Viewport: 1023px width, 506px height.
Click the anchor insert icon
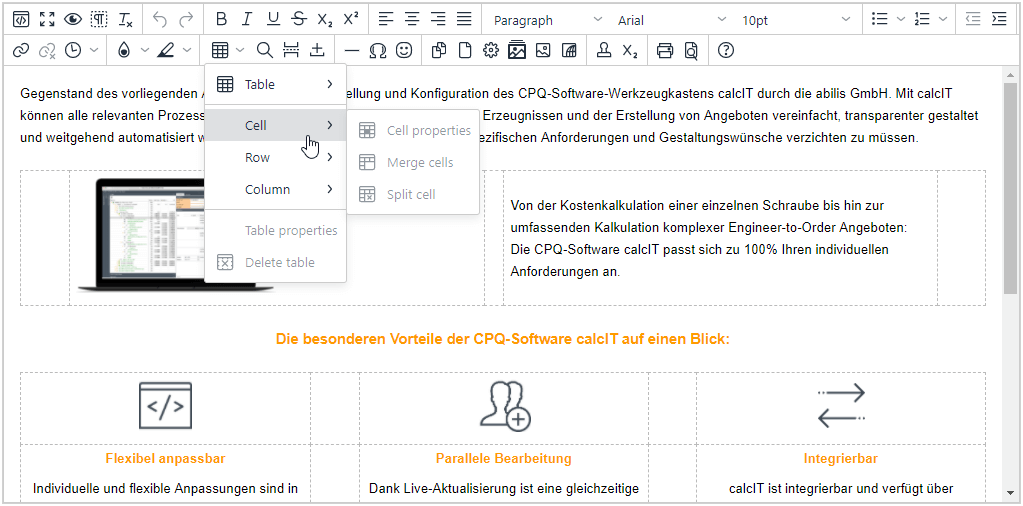317,50
